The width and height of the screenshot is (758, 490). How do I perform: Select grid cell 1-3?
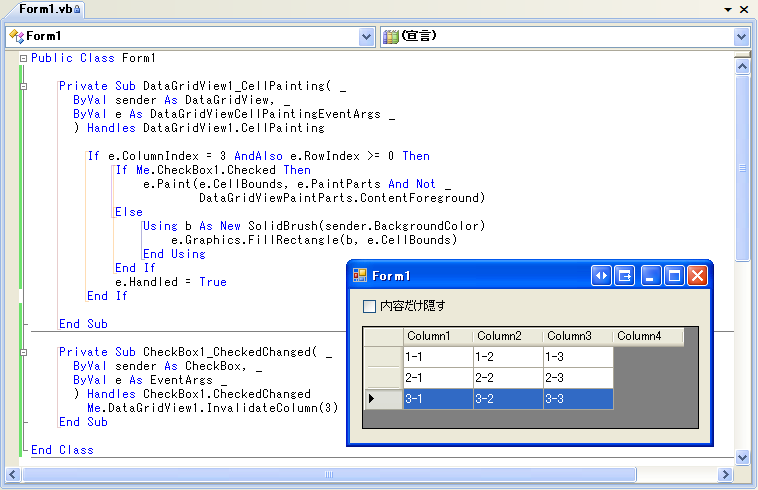pyautogui.click(x=578, y=357)
